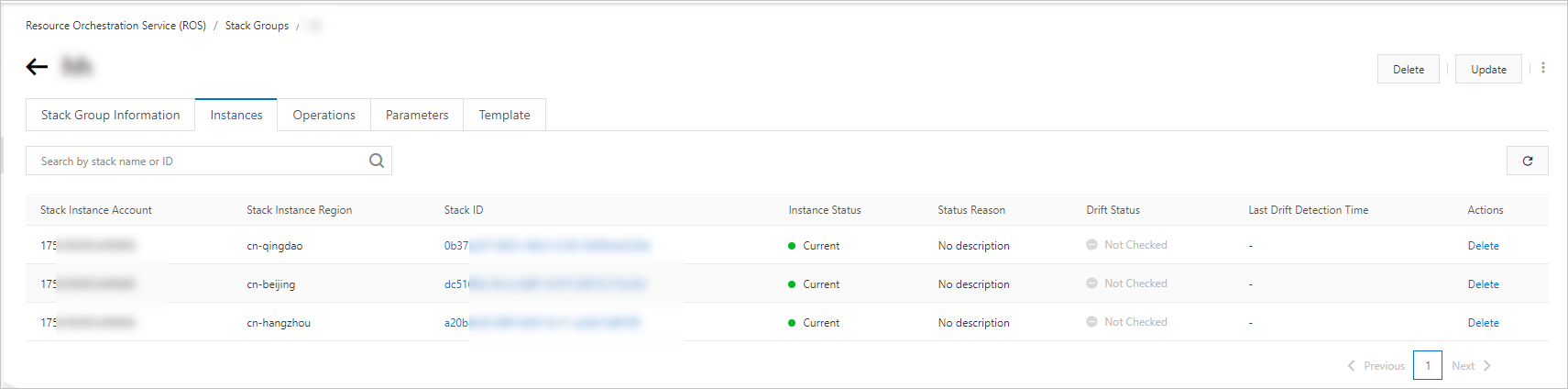
Task: Click the Not Checked icon in cn-beijing row
Action: point(1091,283)
